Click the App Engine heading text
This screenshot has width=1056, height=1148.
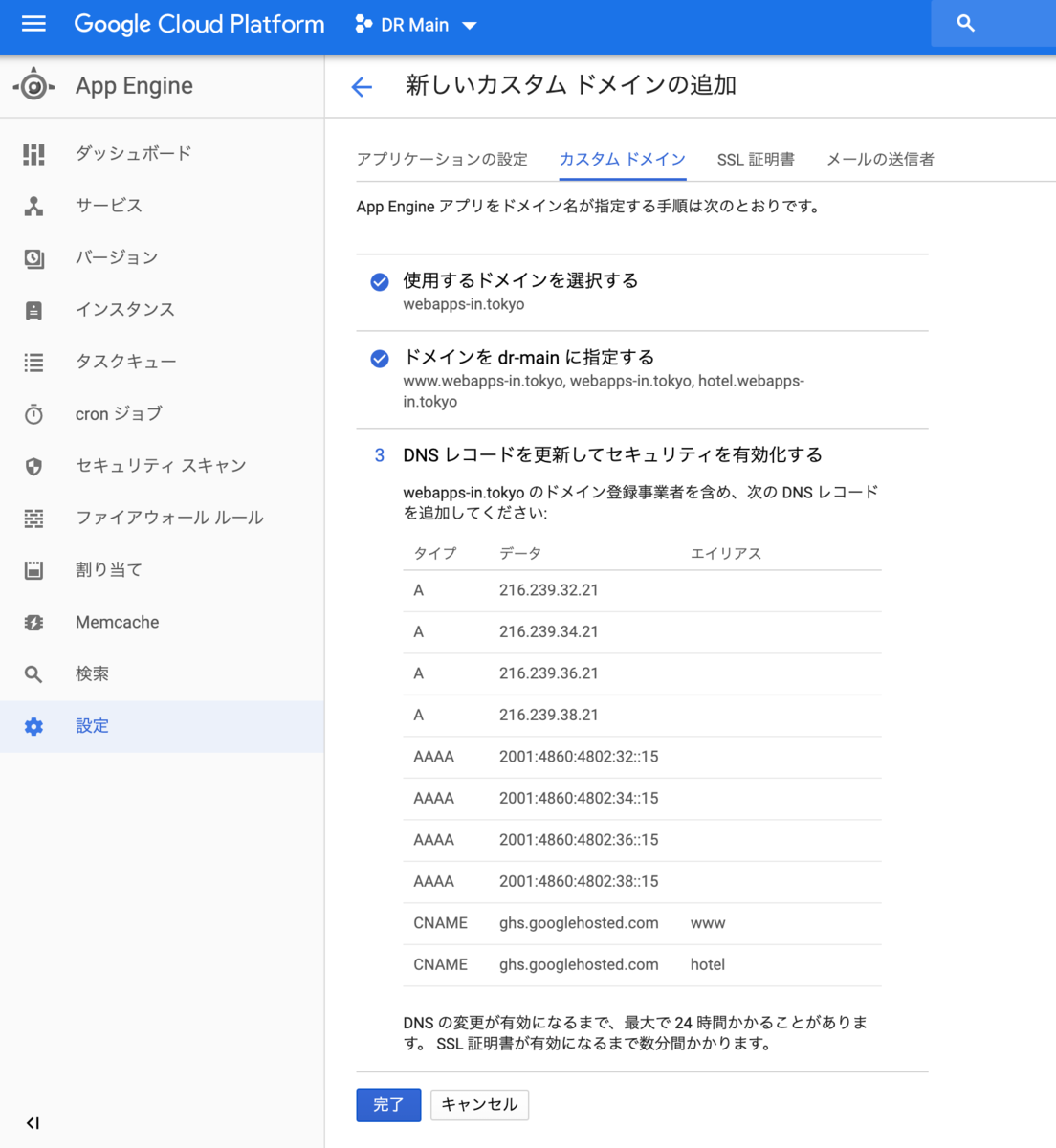tap(134, 86)
